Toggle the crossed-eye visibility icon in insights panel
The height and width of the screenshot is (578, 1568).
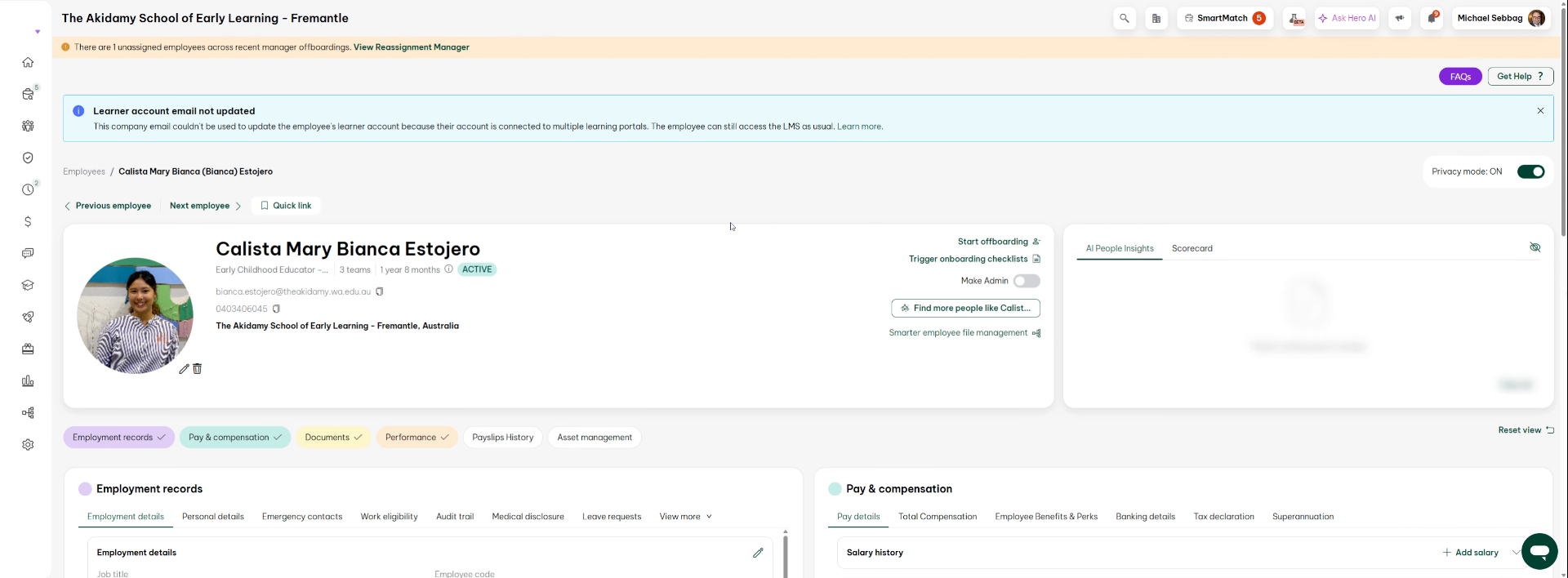1535,247
